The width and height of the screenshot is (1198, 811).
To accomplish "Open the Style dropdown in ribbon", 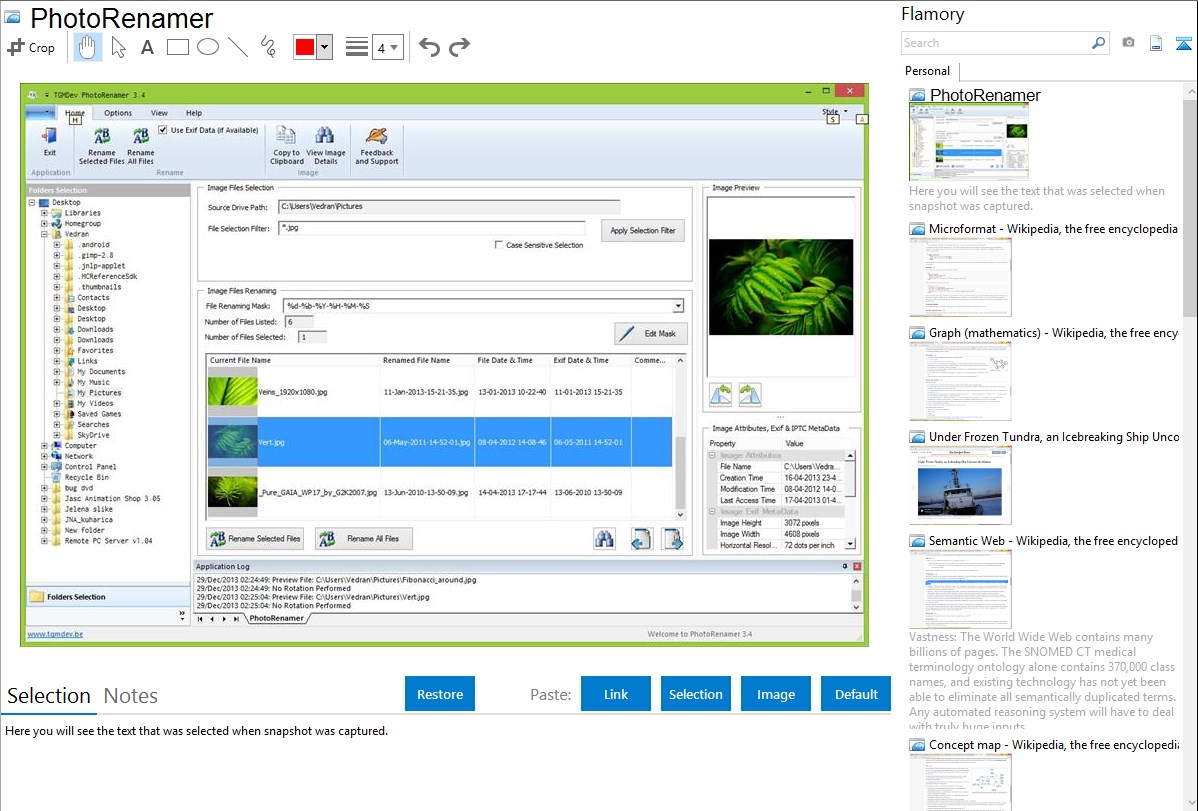I will click(834, 112).
